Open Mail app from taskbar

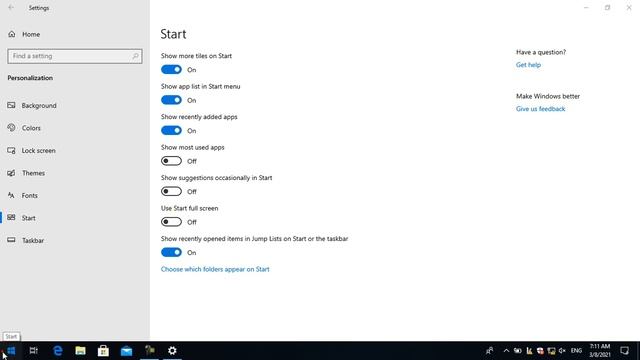[126, 351]
